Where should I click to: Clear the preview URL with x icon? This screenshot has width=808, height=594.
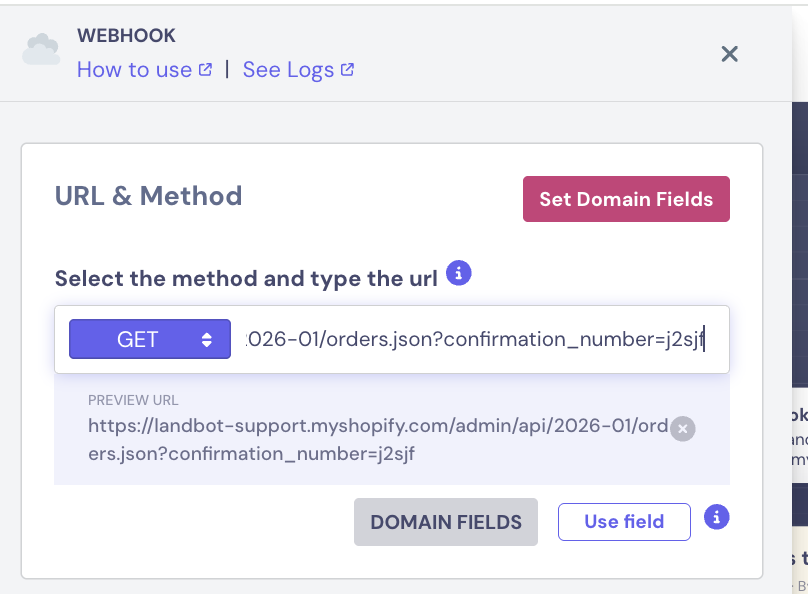(683, 429)
